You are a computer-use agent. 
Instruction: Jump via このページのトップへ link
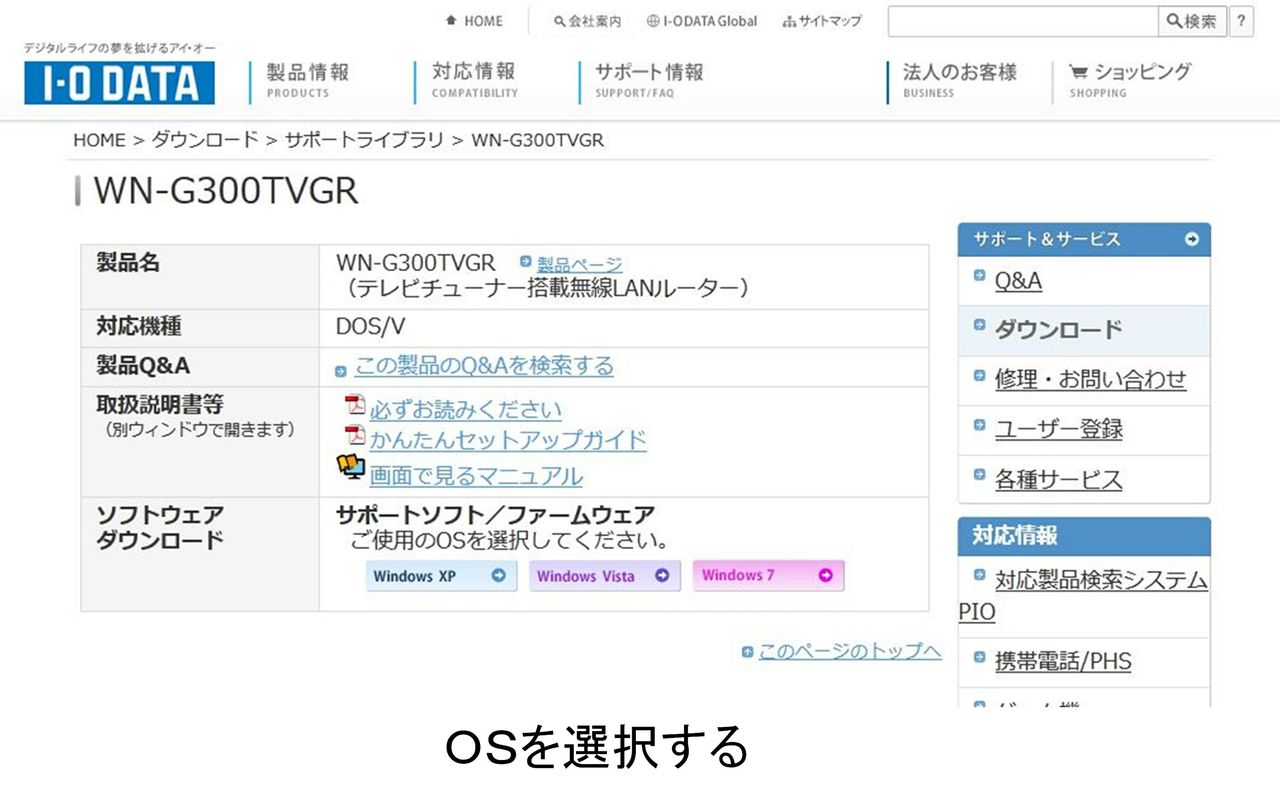[850, 652]
